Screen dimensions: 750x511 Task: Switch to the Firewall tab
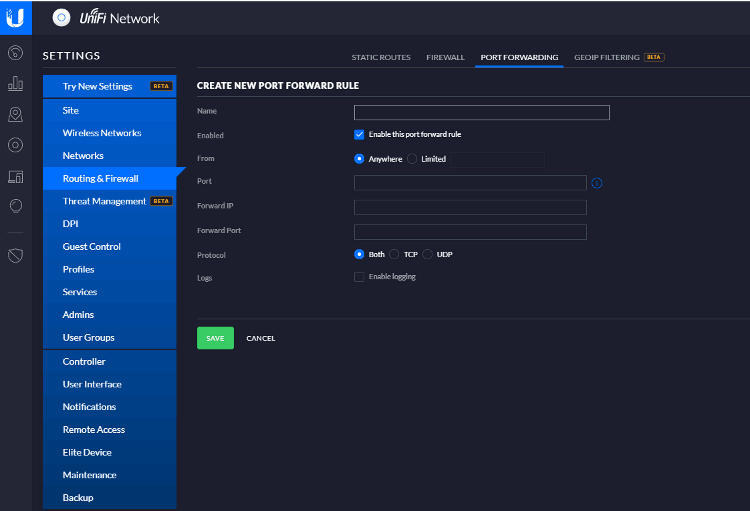click(445, 58)
